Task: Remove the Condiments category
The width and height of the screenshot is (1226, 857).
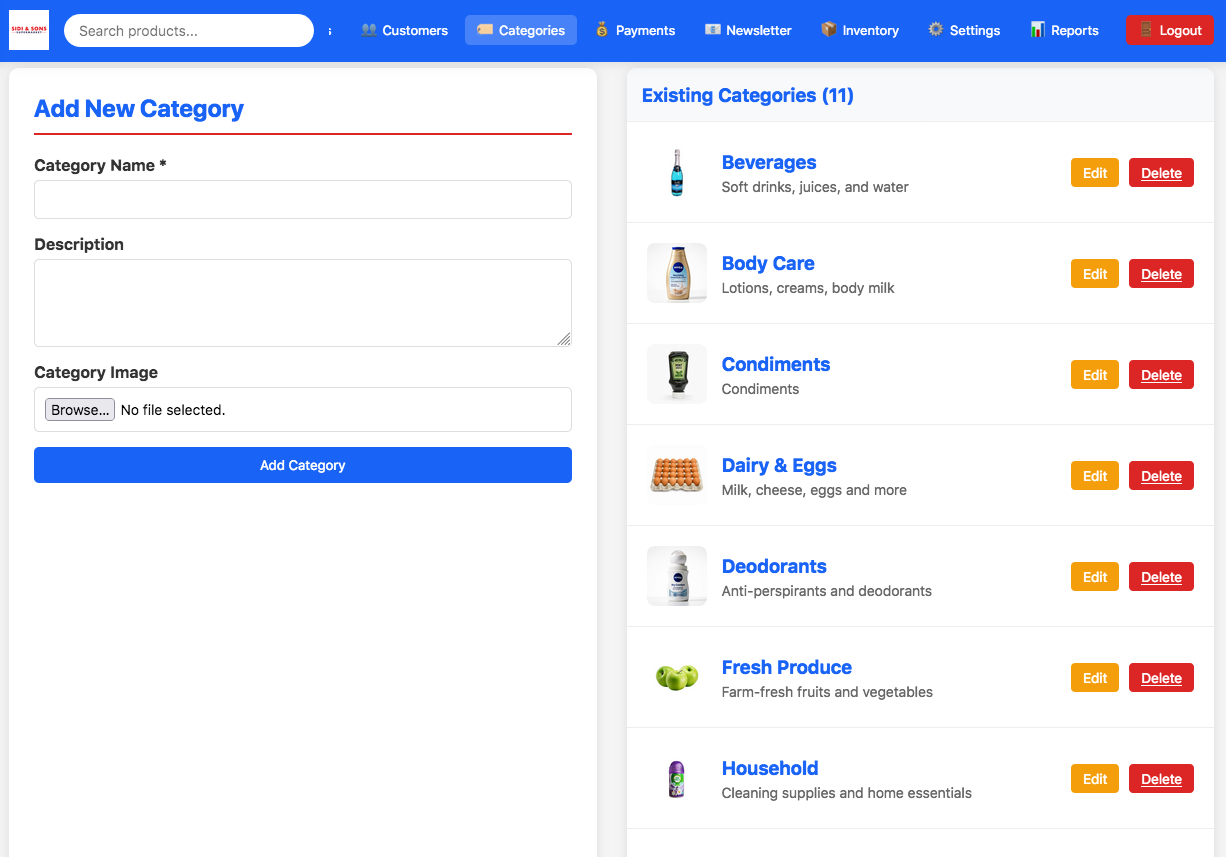Action: pos(1161,375)
